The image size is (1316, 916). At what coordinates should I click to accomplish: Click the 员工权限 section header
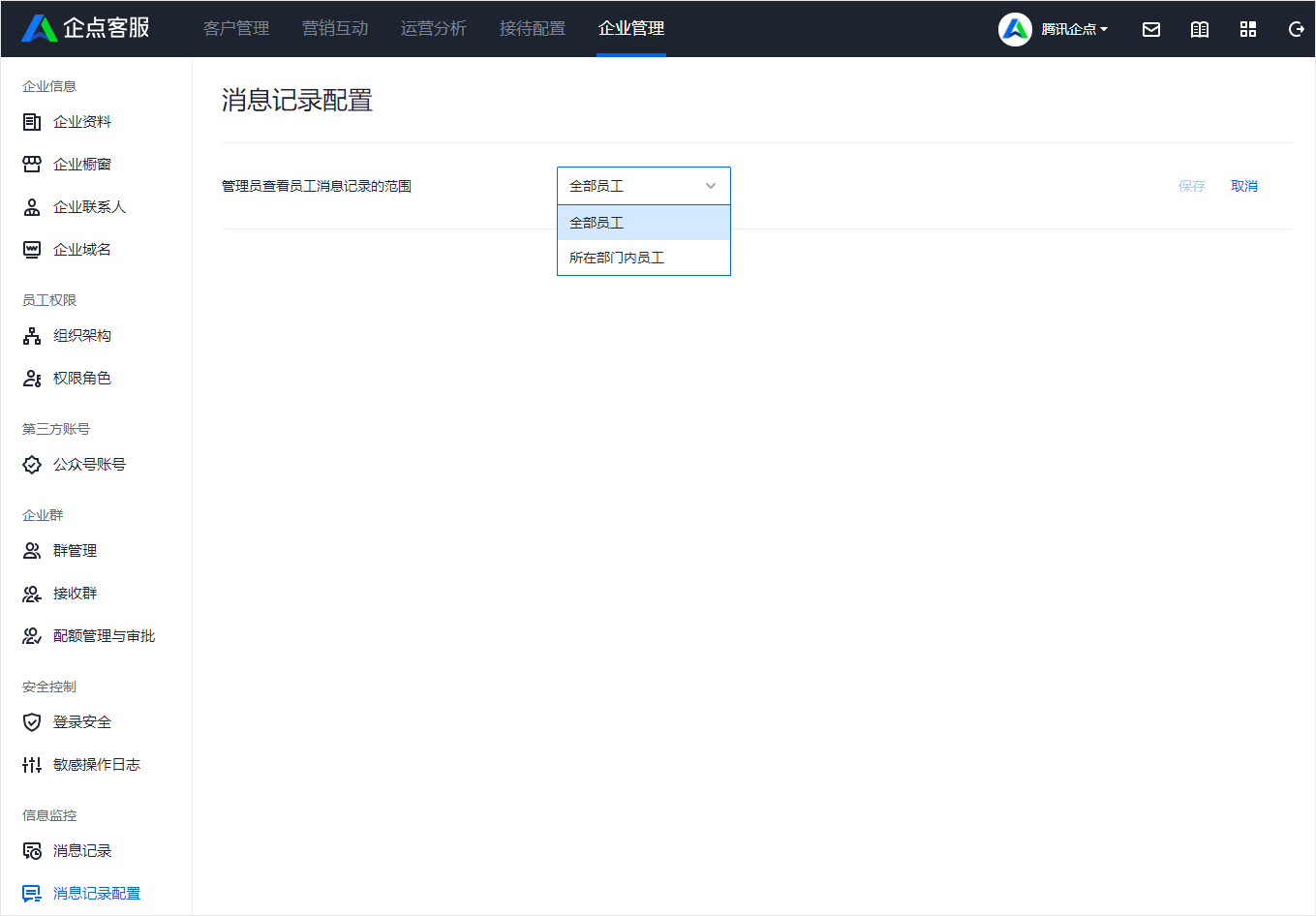tap(49, 300)
